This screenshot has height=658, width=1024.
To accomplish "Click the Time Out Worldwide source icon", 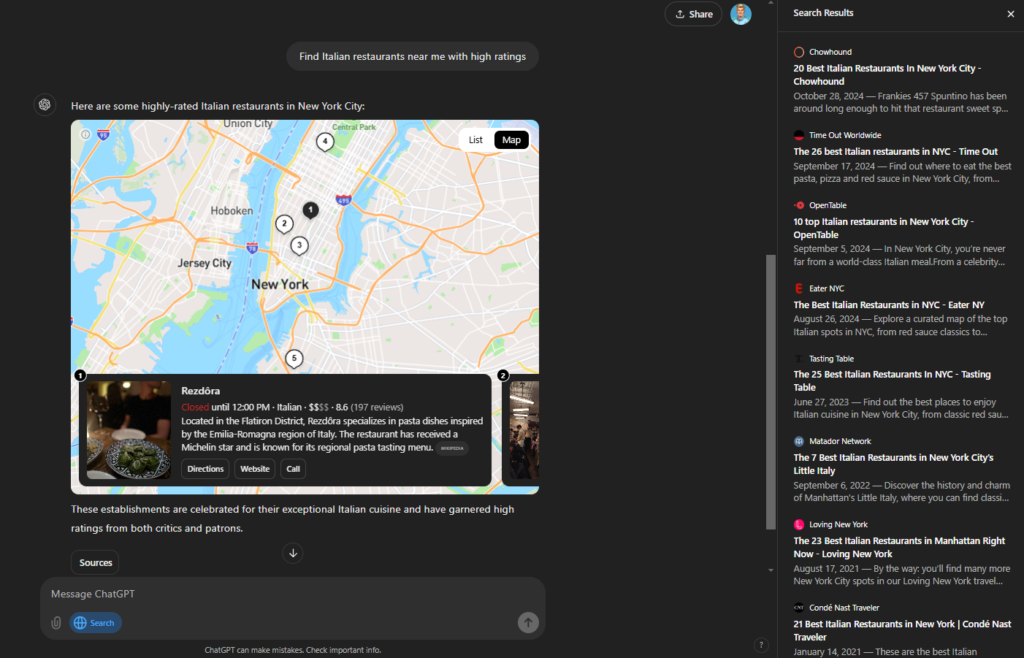I will pyautogui.click(x=799, y=135).
